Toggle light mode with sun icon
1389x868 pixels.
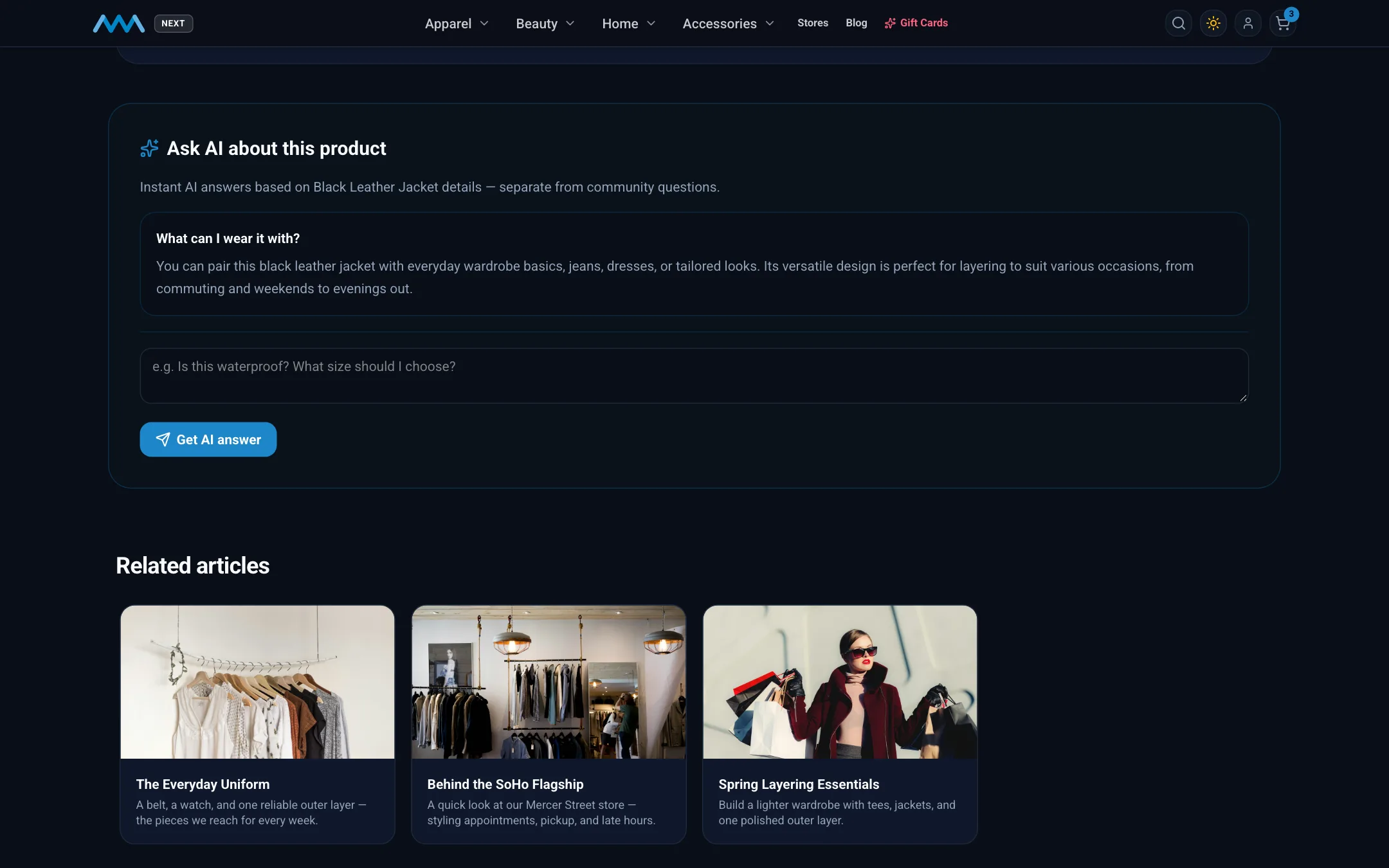click(x=1213, y=23)
